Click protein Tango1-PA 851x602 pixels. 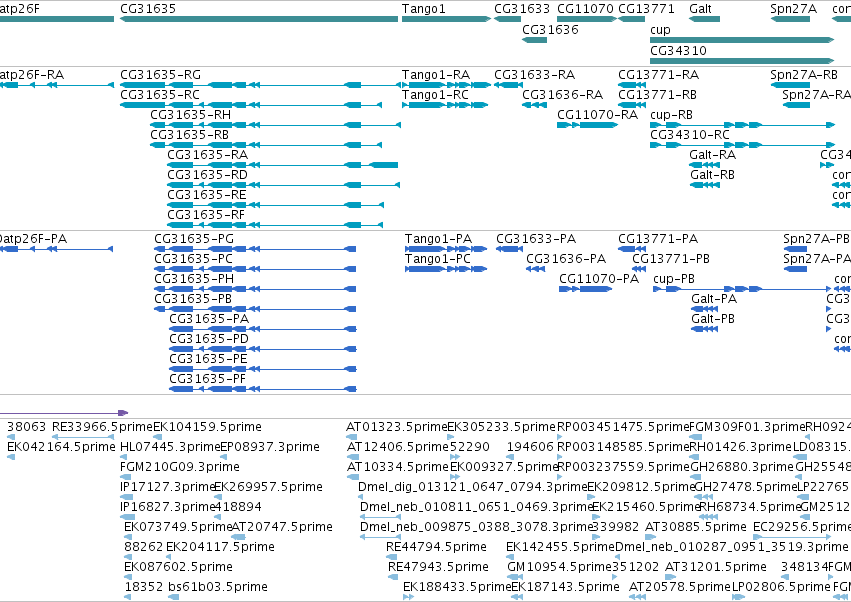tap(446, 249)
